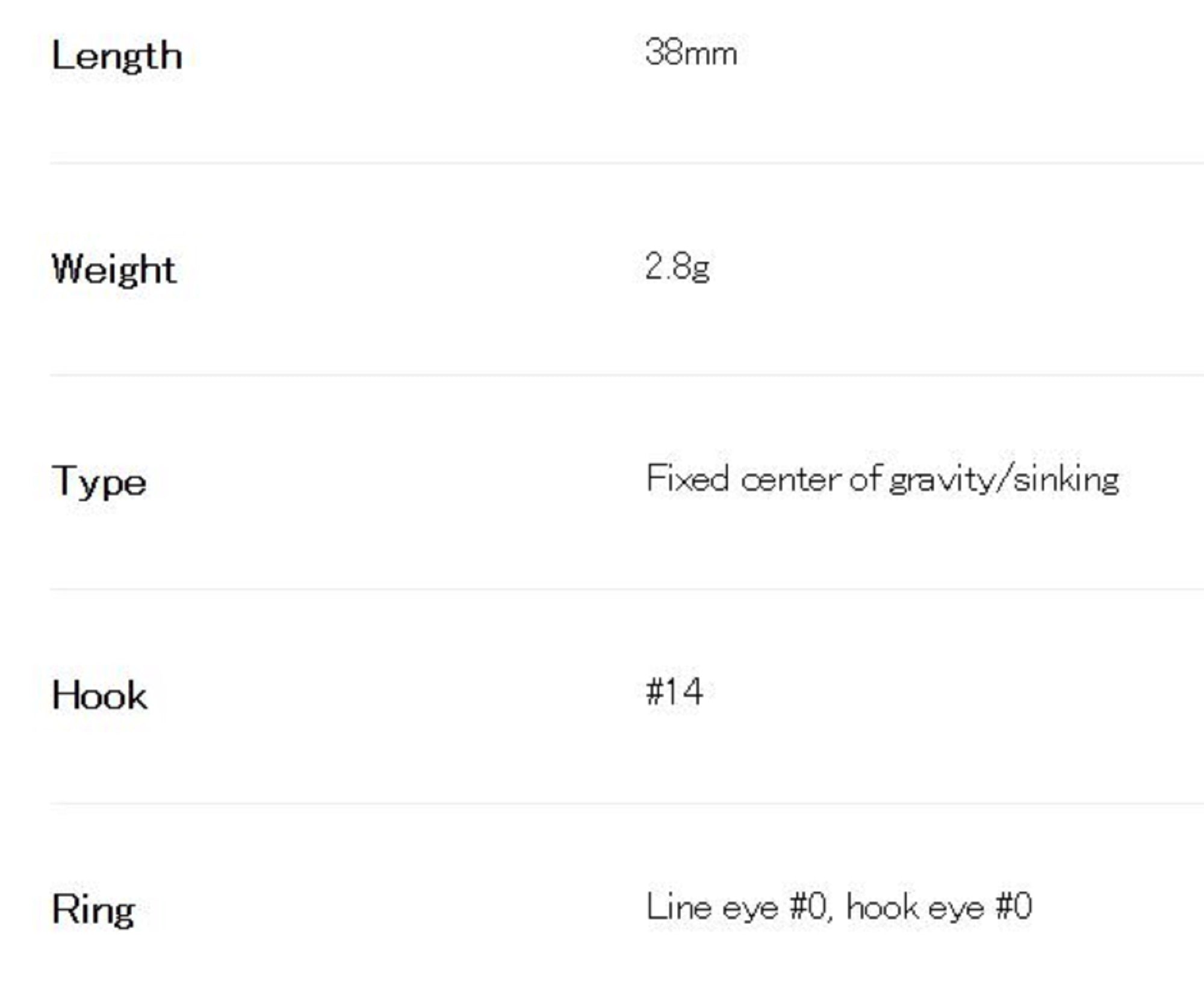Click the divider line below the Length row
1204x1002 pixels.
click(x=626, y=163)
